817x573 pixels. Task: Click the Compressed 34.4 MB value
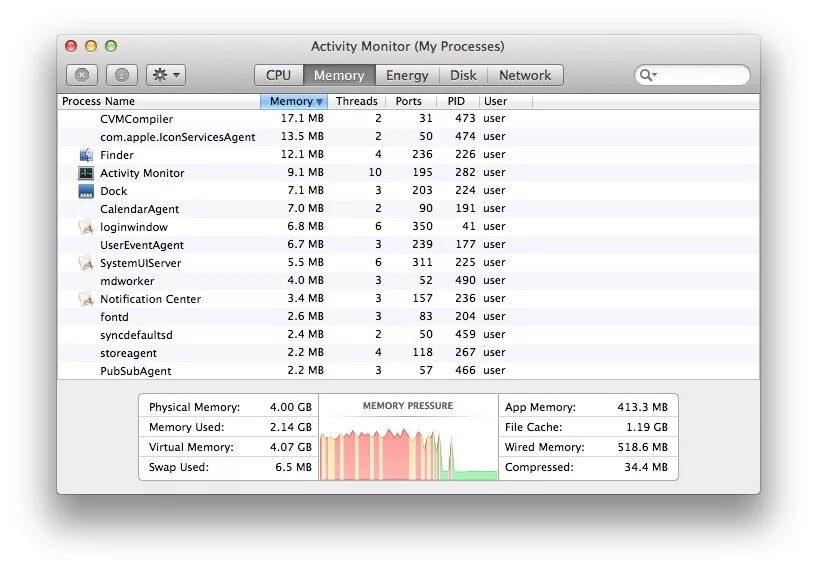[646, 467]
